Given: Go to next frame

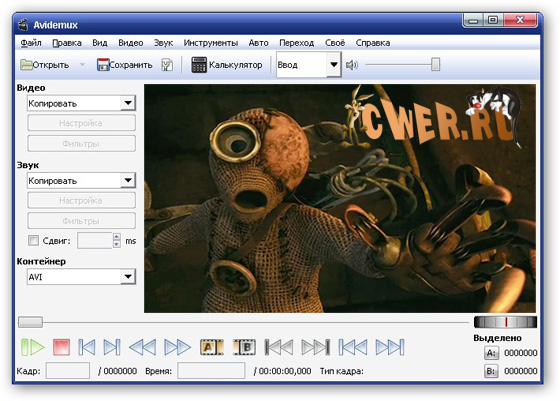Looking at the screenshot, I should (x=112, y=347).
